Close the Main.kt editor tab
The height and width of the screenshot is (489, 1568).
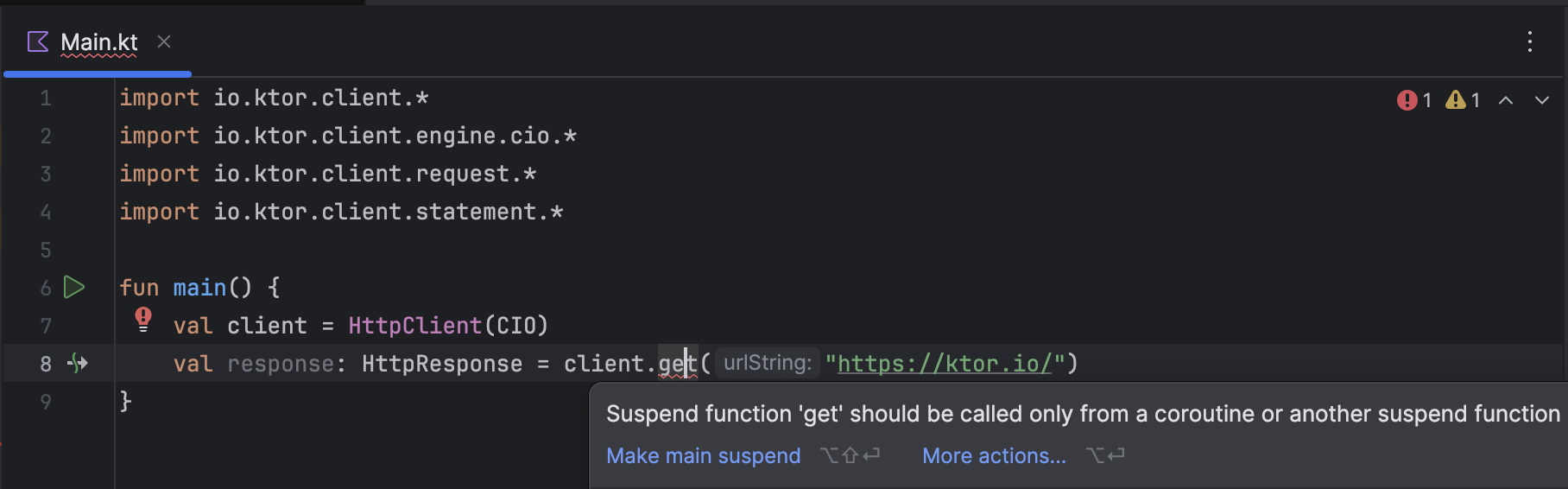164,41
